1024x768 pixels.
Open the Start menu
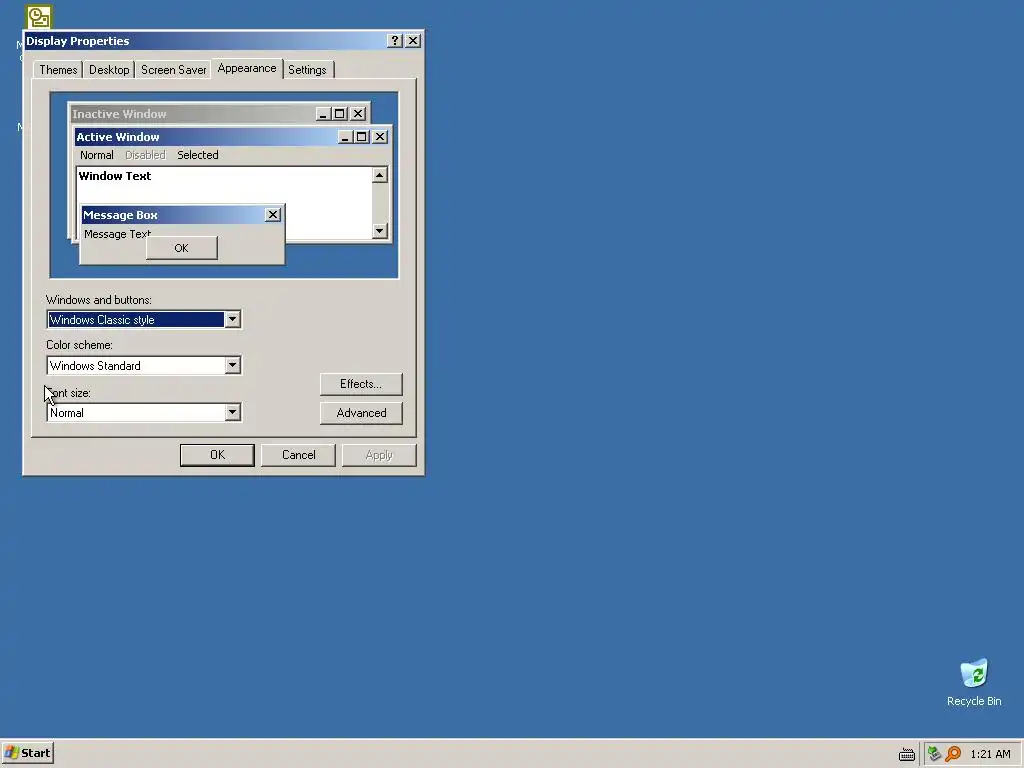tap(27, 753)
